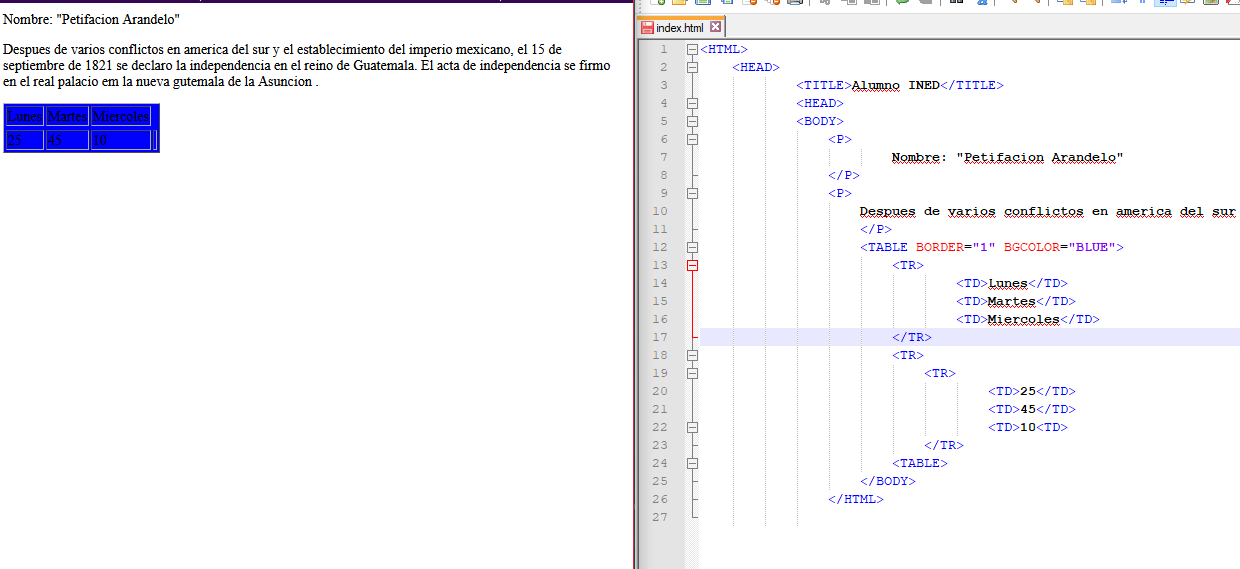Collapse the TABLE fold marker on line 12

pos(692,247)
